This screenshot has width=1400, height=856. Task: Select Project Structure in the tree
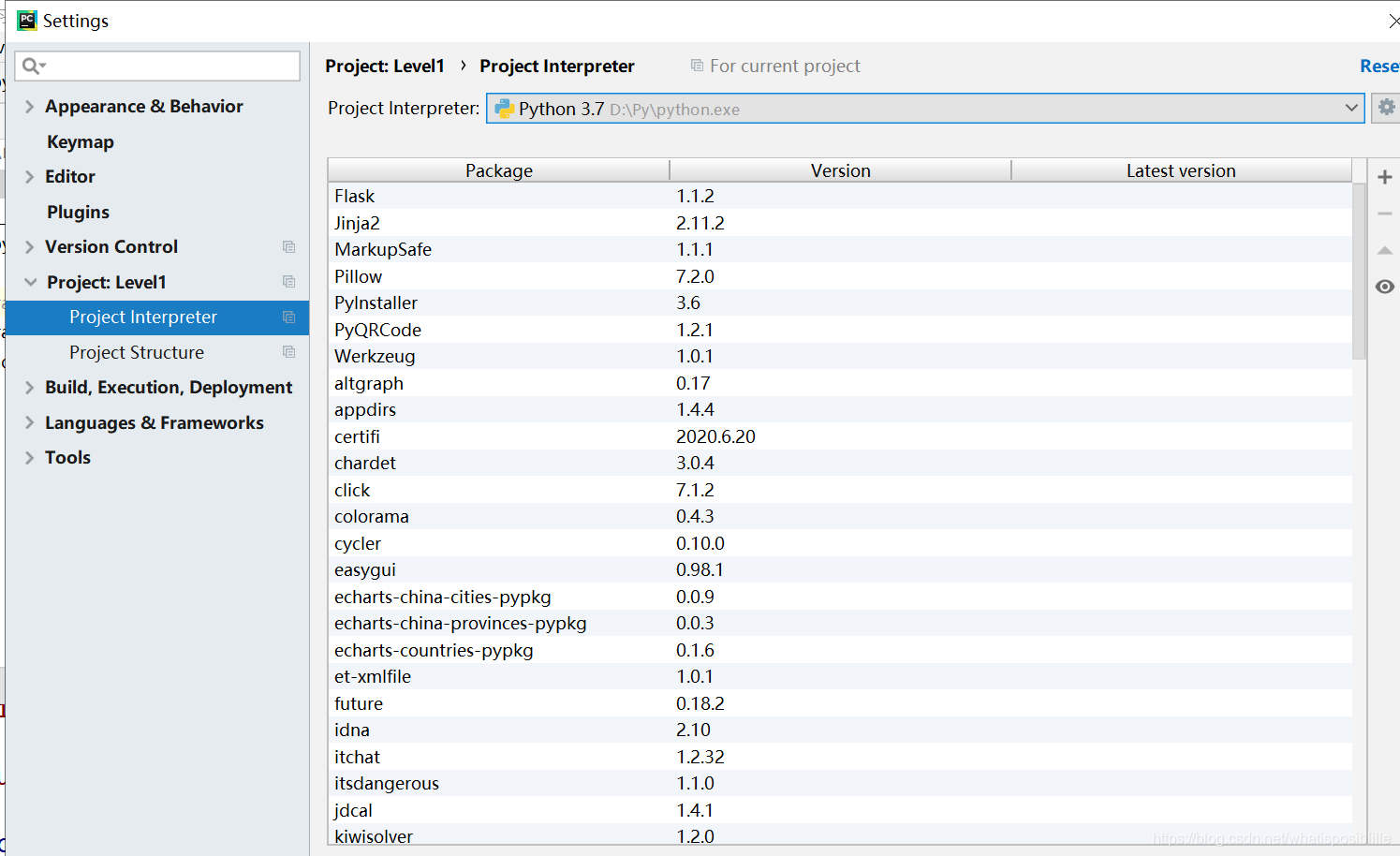point(137,352)
